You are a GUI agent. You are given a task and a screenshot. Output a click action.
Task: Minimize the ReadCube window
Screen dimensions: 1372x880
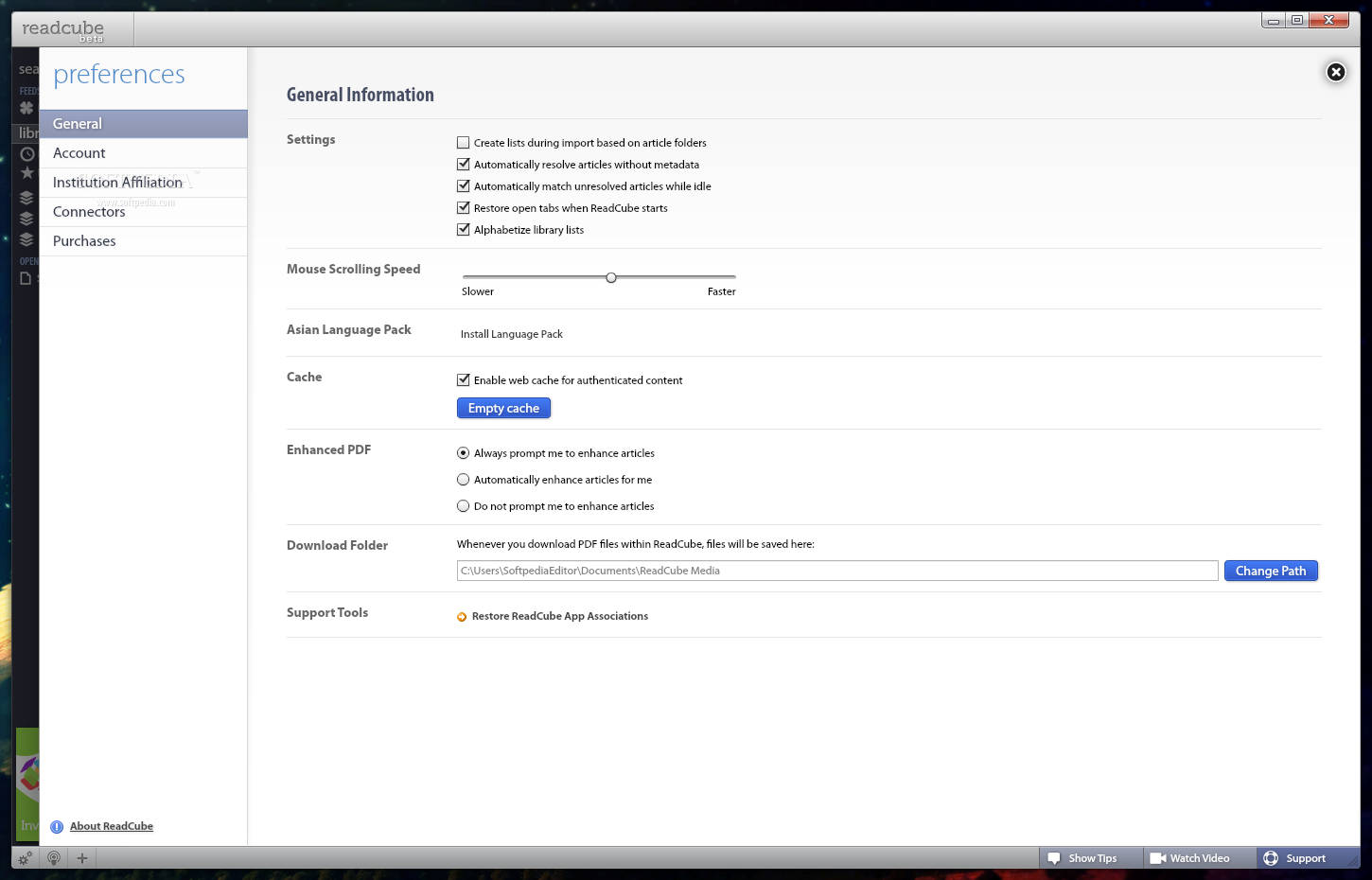tap(1274, 20)
